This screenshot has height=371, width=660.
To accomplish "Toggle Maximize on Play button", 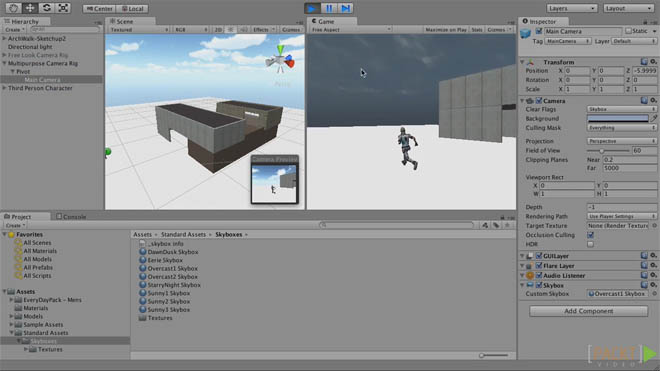I will pyautogui.click(x=446, y=29).
